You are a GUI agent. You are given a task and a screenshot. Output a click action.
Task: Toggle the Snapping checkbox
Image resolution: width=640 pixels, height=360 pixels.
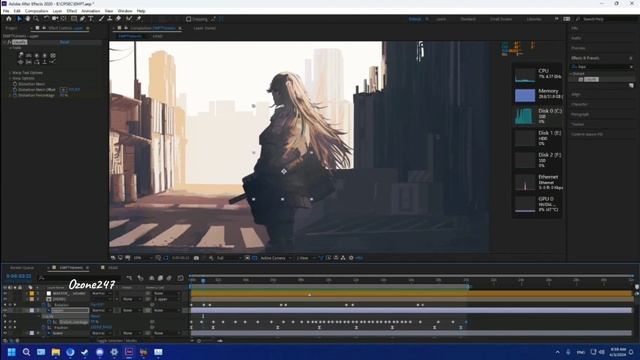(189, 19)
